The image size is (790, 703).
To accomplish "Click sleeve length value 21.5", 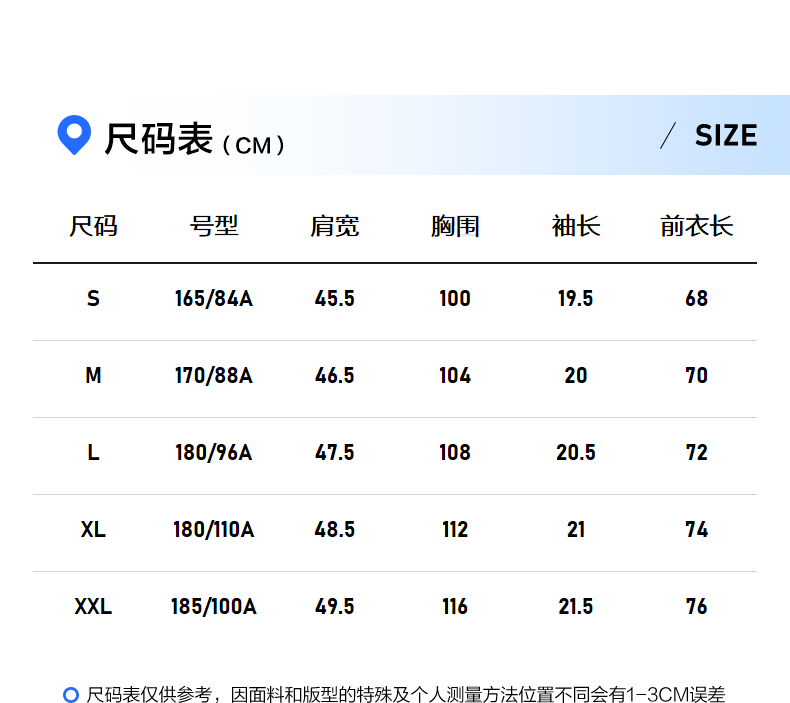I will [576, 606].
